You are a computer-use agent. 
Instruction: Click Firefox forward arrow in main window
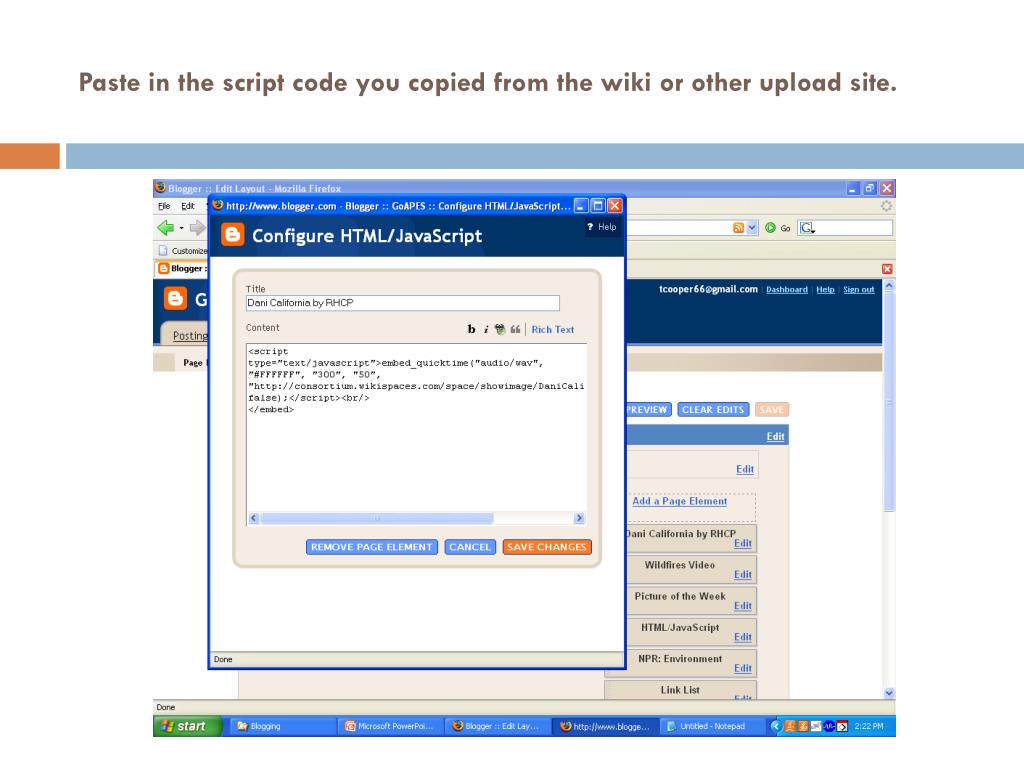coord(197,227)
